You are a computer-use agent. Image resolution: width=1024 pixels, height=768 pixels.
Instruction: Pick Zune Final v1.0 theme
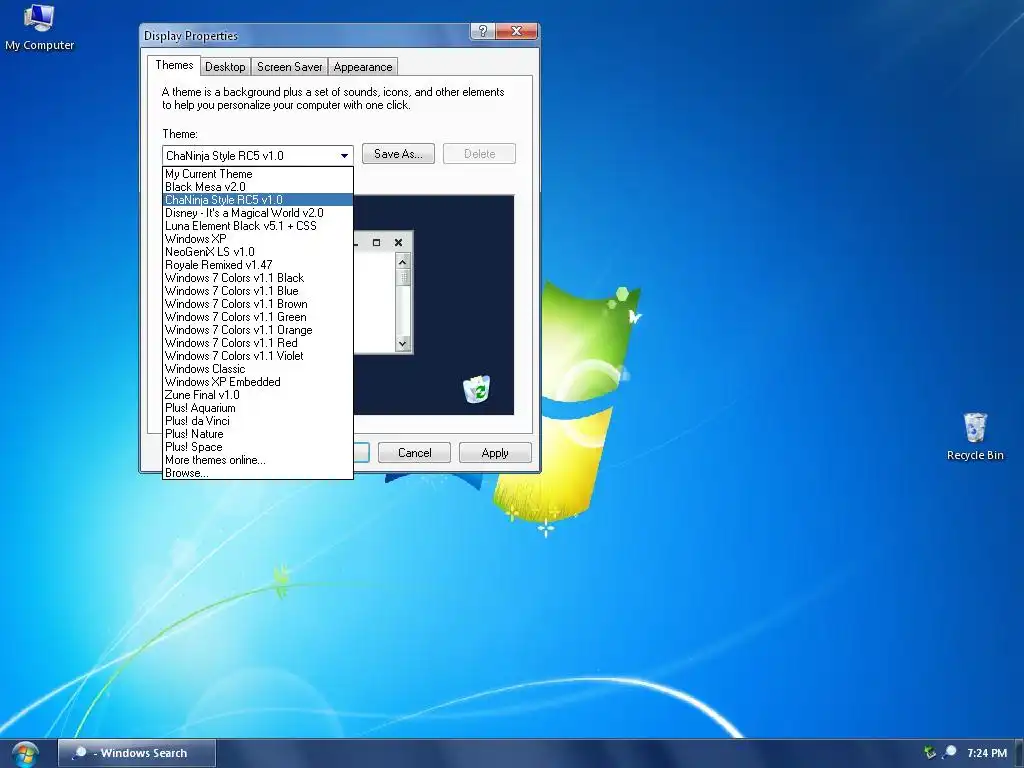tap(257, 396)
